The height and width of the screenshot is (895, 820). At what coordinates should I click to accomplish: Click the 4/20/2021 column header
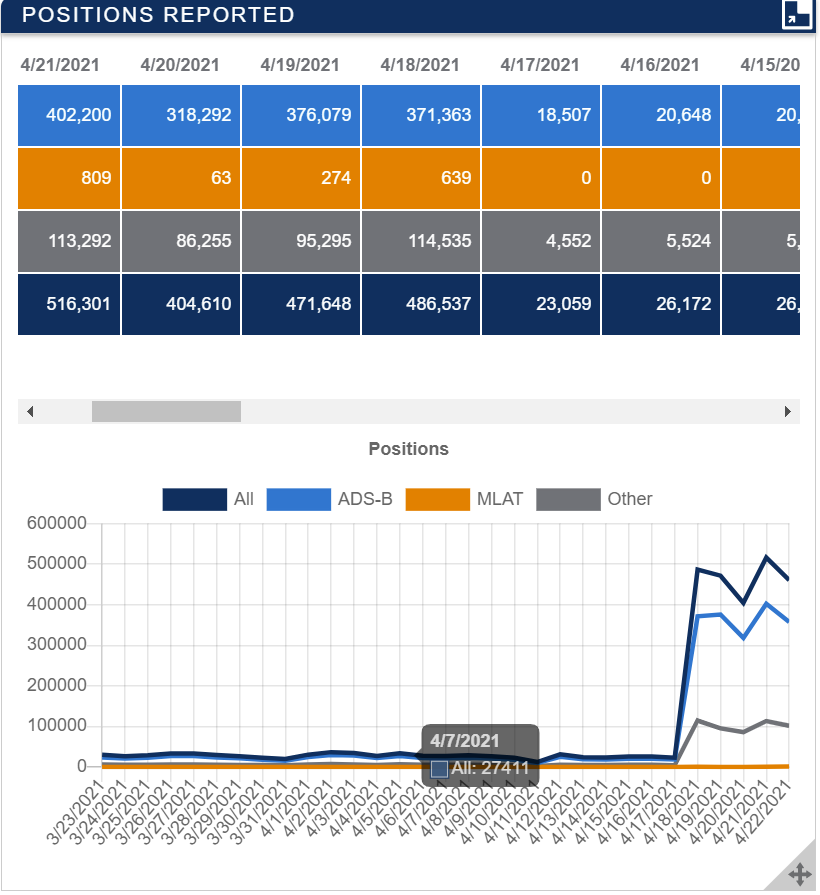(x=180, y=65)
